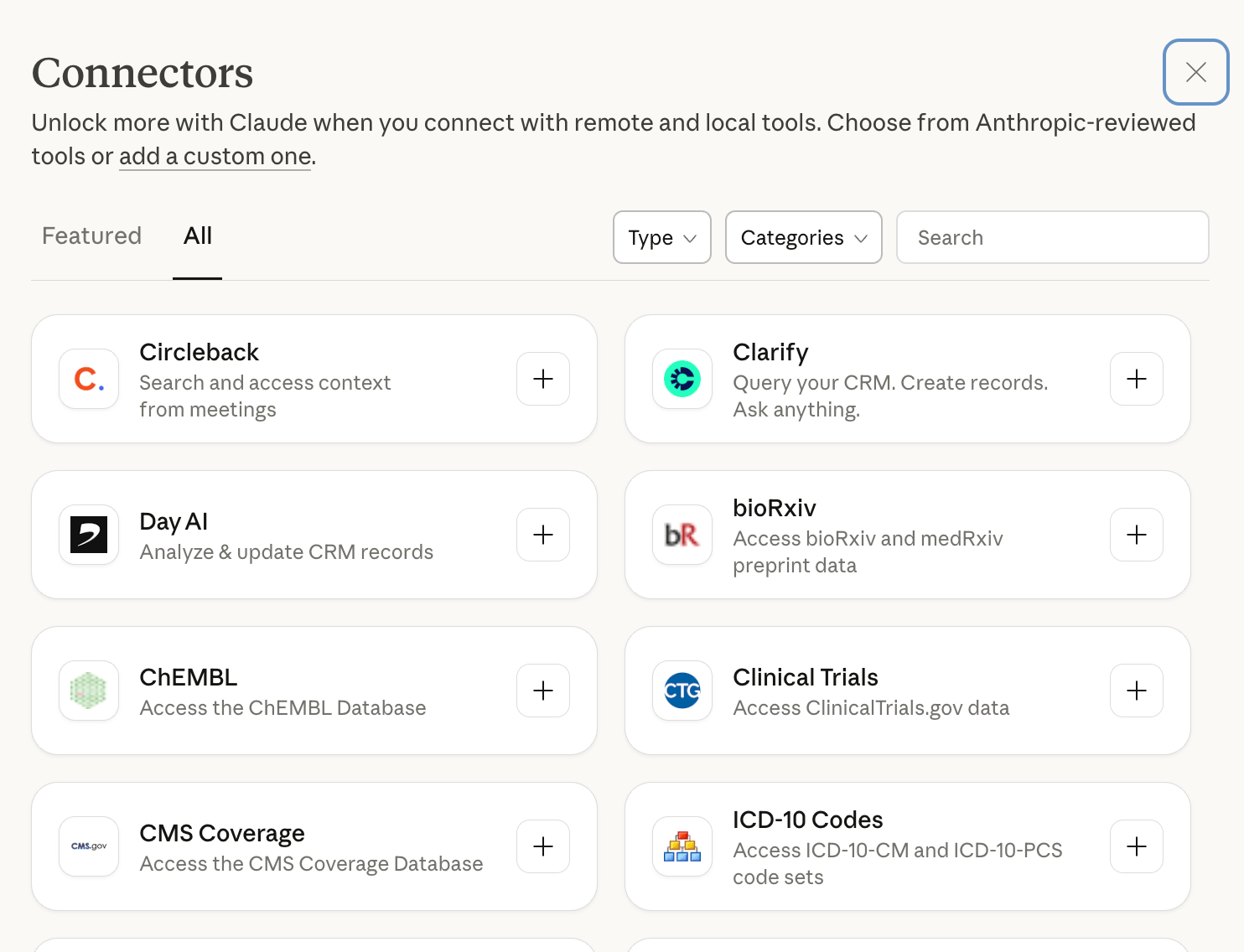Click the Circleback logo icon
This screenshot has height=952, width=1244.
[89, 379]
